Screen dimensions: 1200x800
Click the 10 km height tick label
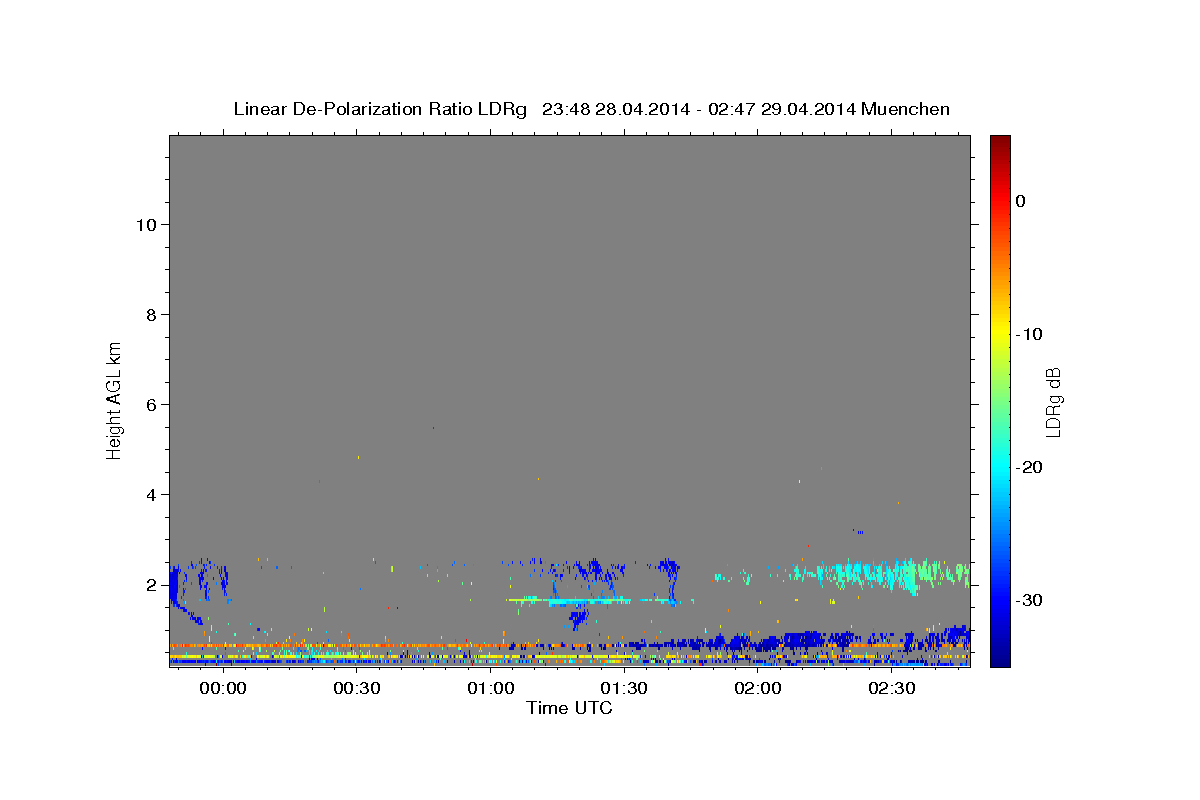(145, 224)
